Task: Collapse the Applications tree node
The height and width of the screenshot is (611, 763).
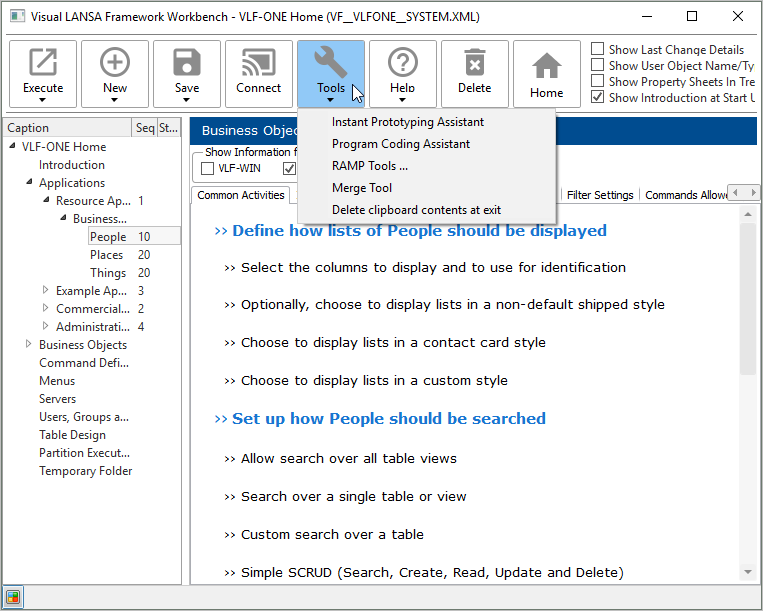Action: pyautogui.click(x=28, y=183)
